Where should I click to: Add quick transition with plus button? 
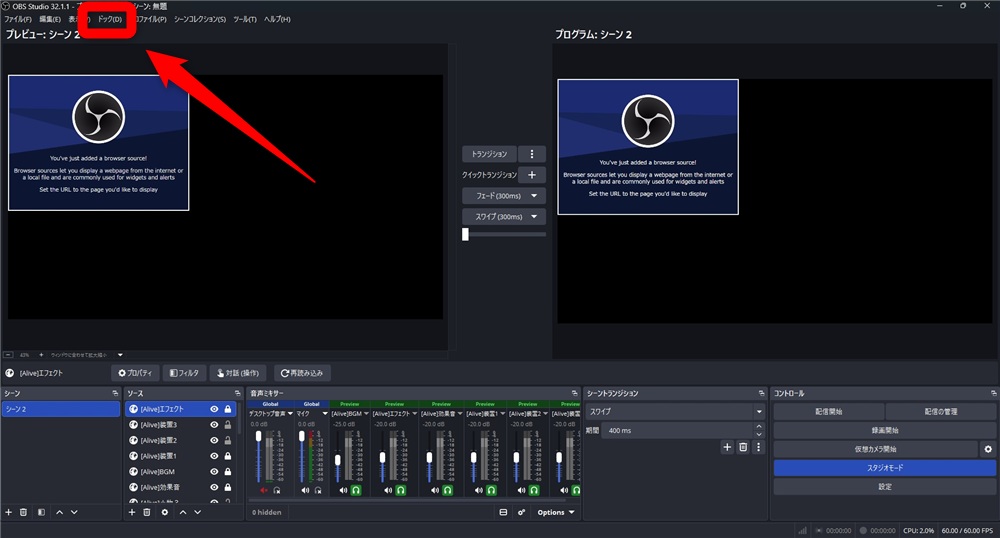[x=532, y=175]
